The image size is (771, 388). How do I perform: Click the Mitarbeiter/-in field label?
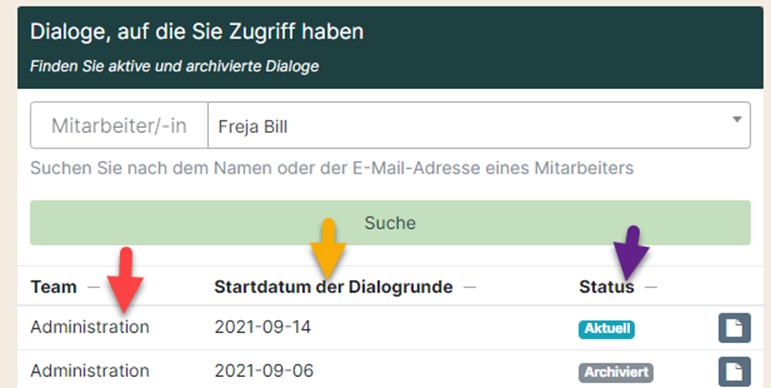tap(119, 126)
